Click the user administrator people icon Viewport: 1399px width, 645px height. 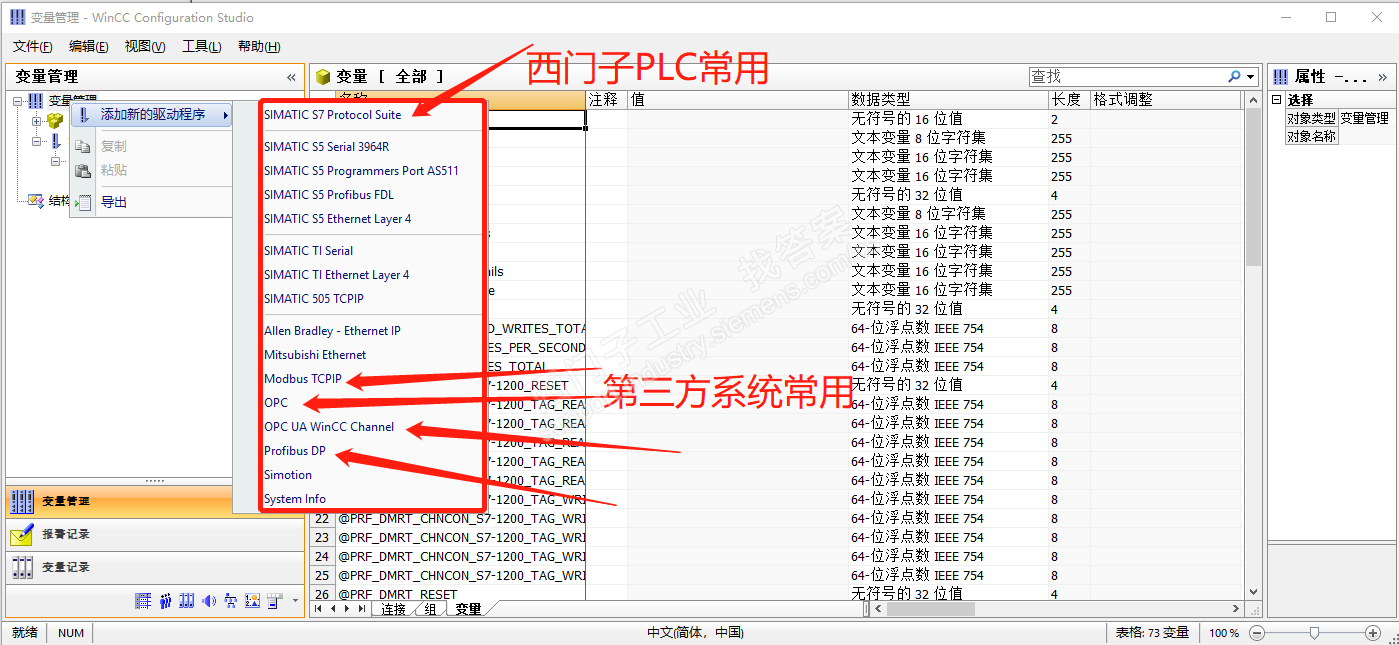tap(165, 601)
